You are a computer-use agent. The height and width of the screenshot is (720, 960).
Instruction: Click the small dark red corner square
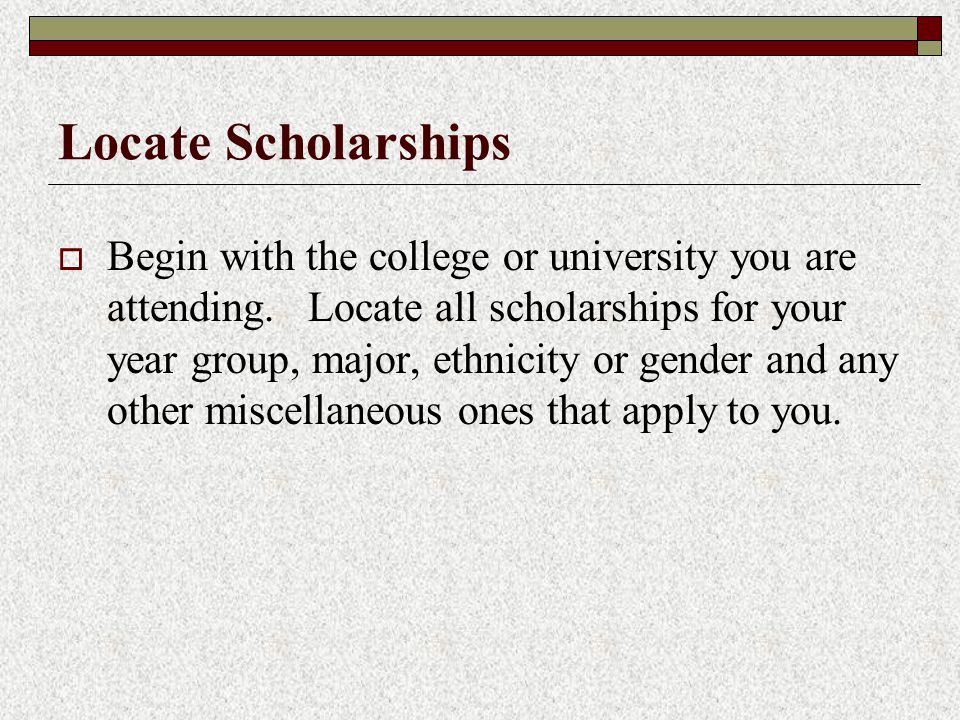pos(929,29)
